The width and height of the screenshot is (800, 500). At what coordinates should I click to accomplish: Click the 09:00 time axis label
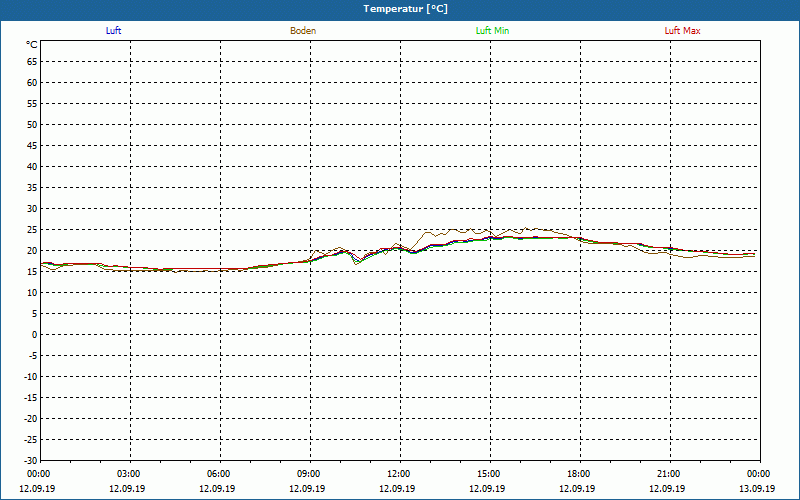pos(309,474)
